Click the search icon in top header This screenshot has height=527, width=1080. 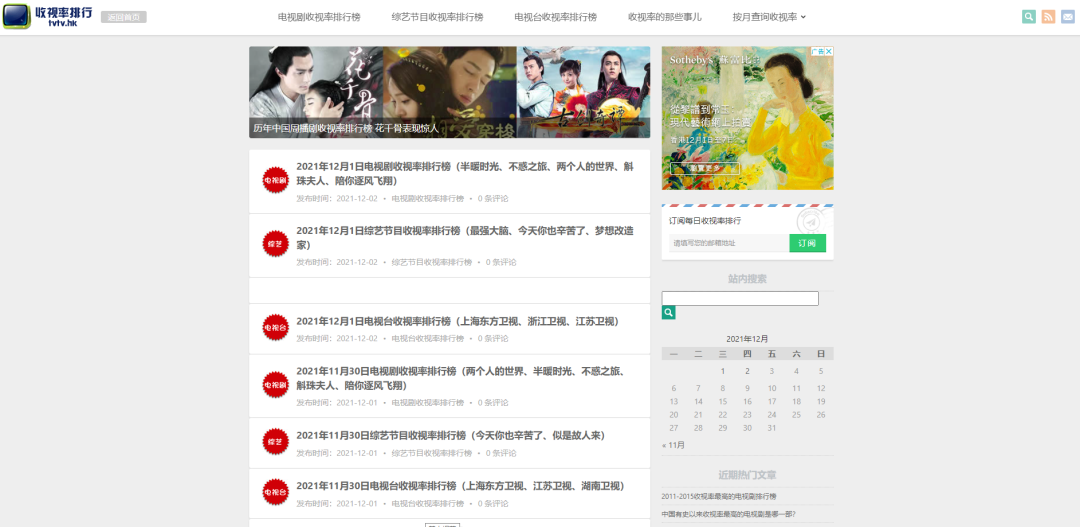click(1029, 17)
